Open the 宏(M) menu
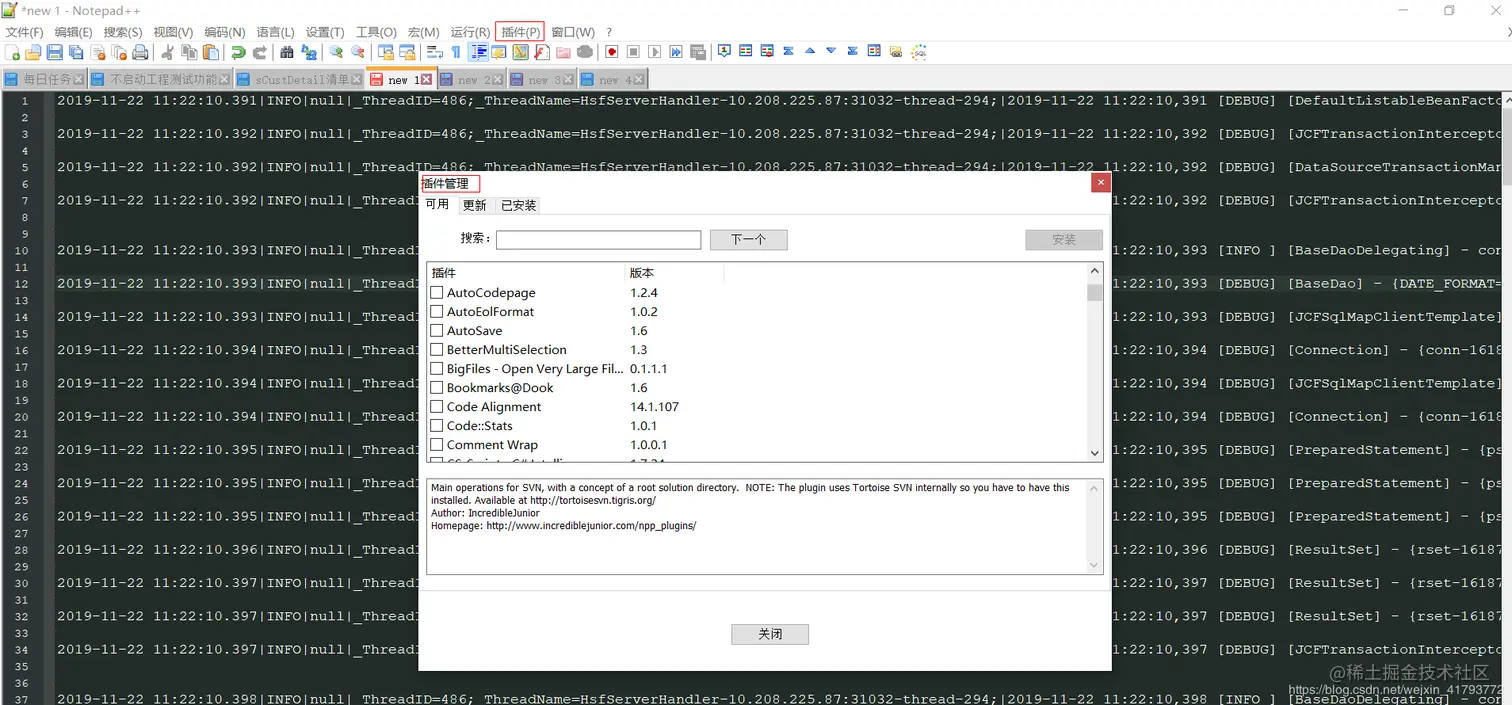The height and width of the screenshot is (705, 1512). (x=423, y=32)
